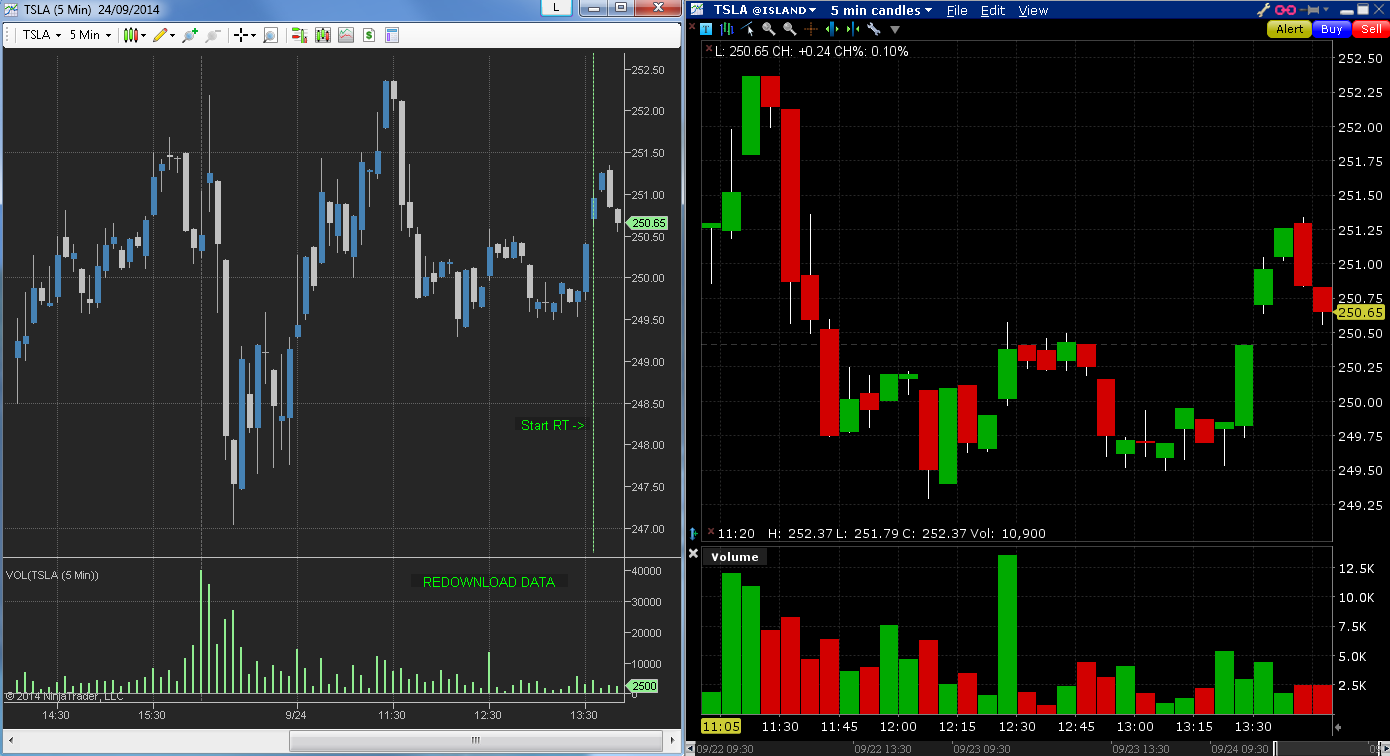Click the bar chart type icon in TWS toolbar
Image resolution: width=1390 pixels, height=756 pixels.
tap(727, 29)
